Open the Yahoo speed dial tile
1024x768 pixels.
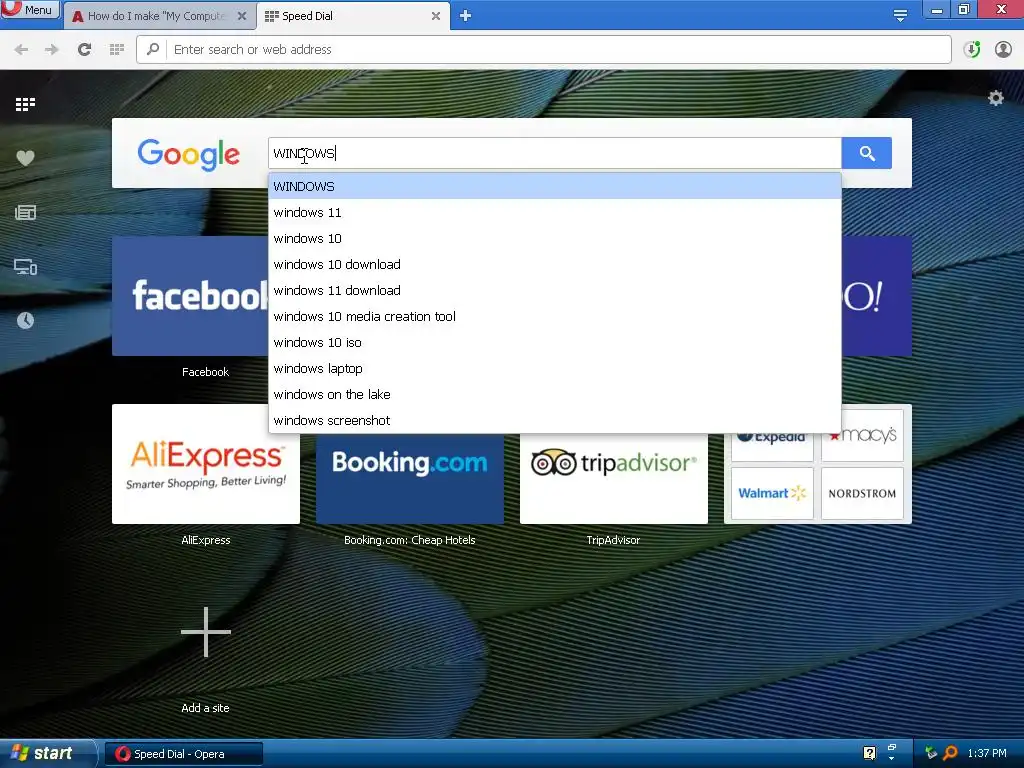(876, 296)
